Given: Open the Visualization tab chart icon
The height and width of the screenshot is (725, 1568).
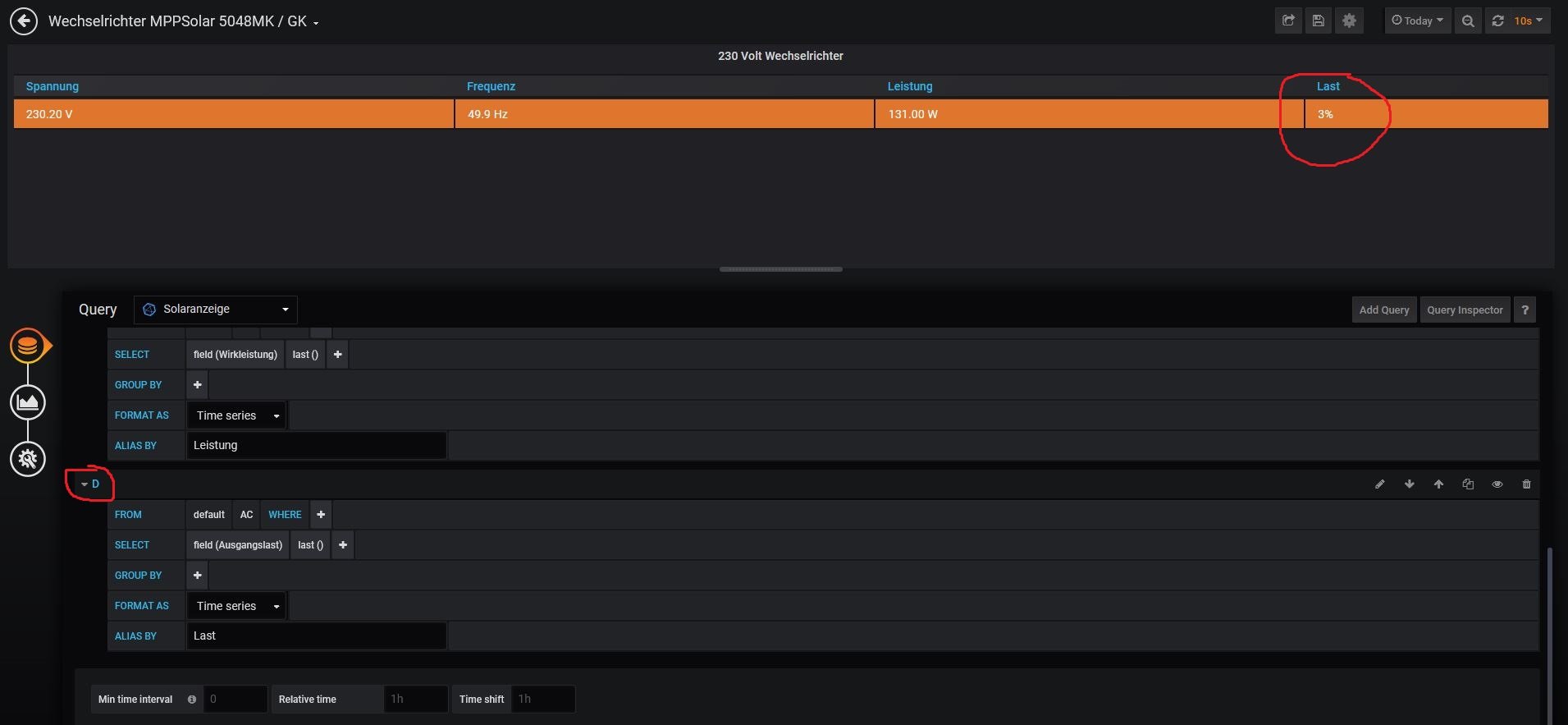Looking at the screenshot, I should [x=28, y=402].
